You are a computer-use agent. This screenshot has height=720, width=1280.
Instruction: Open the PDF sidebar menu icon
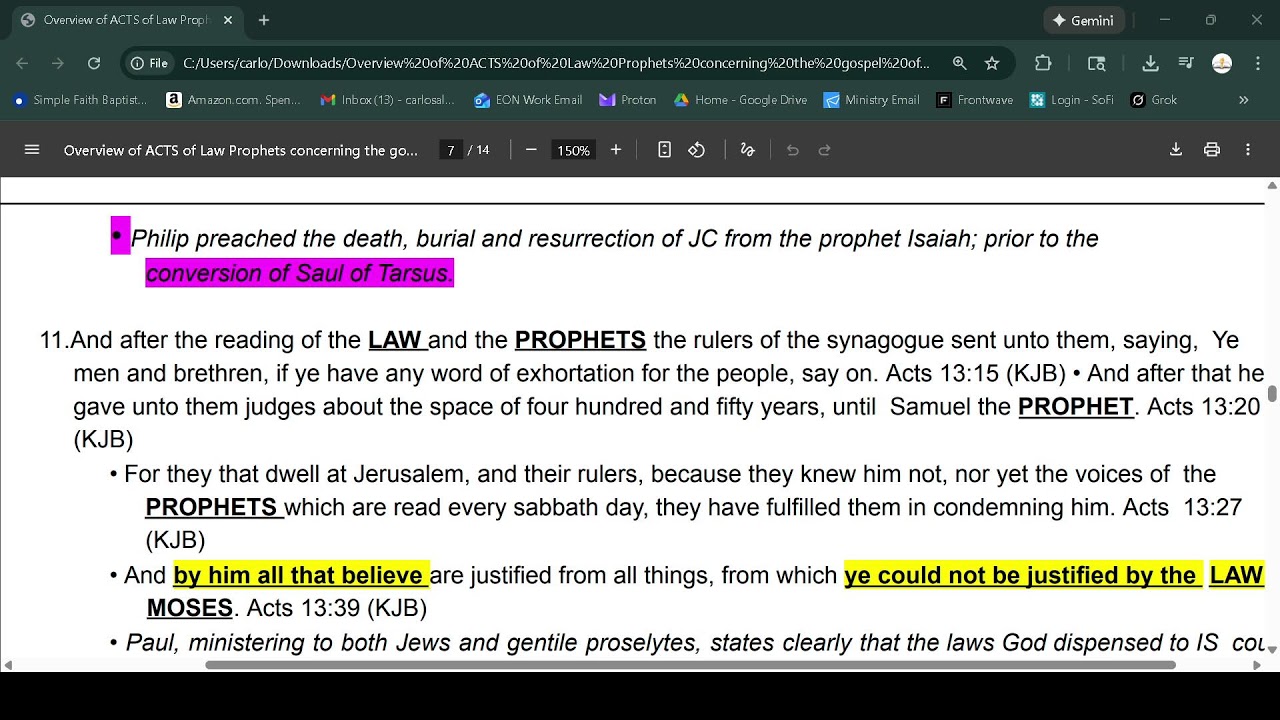point(32,150)
